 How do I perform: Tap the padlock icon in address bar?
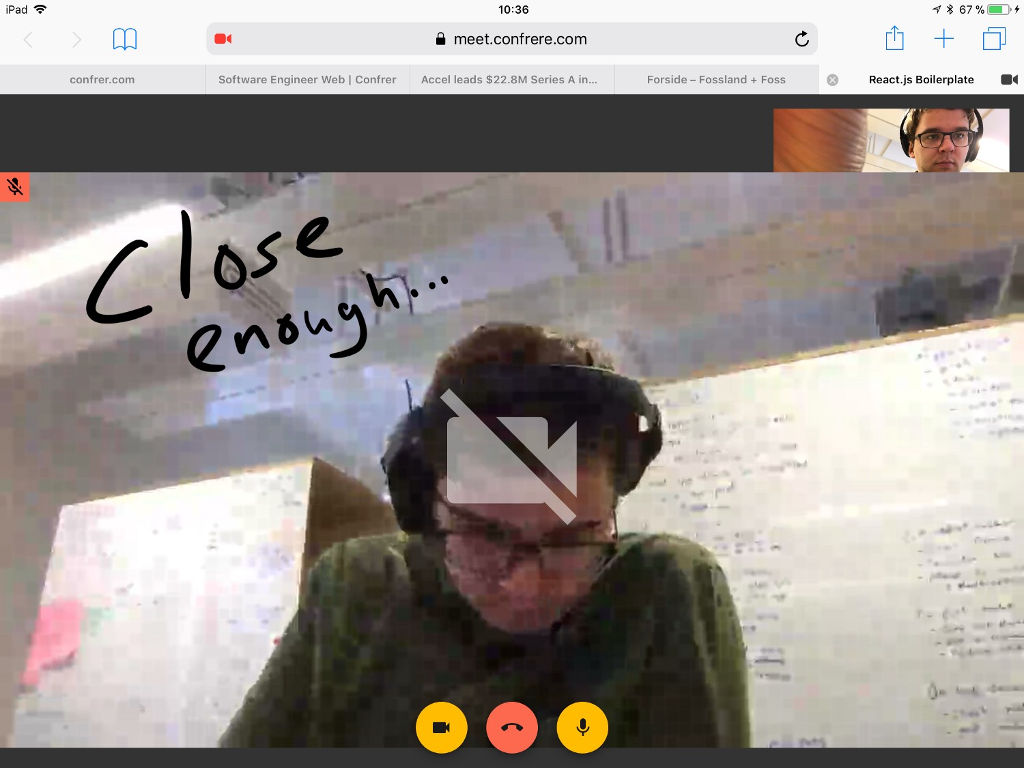point(441,39)
